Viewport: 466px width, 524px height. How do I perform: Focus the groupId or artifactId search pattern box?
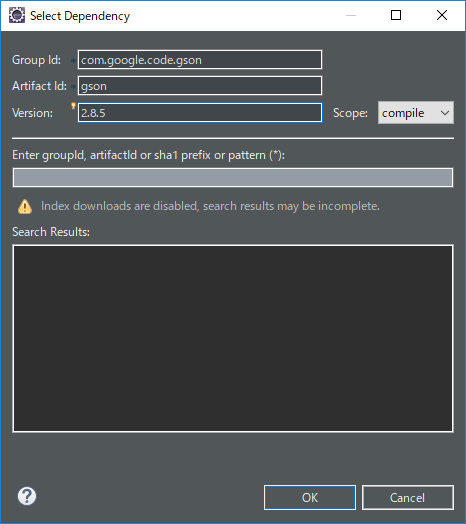coord(233,177)
